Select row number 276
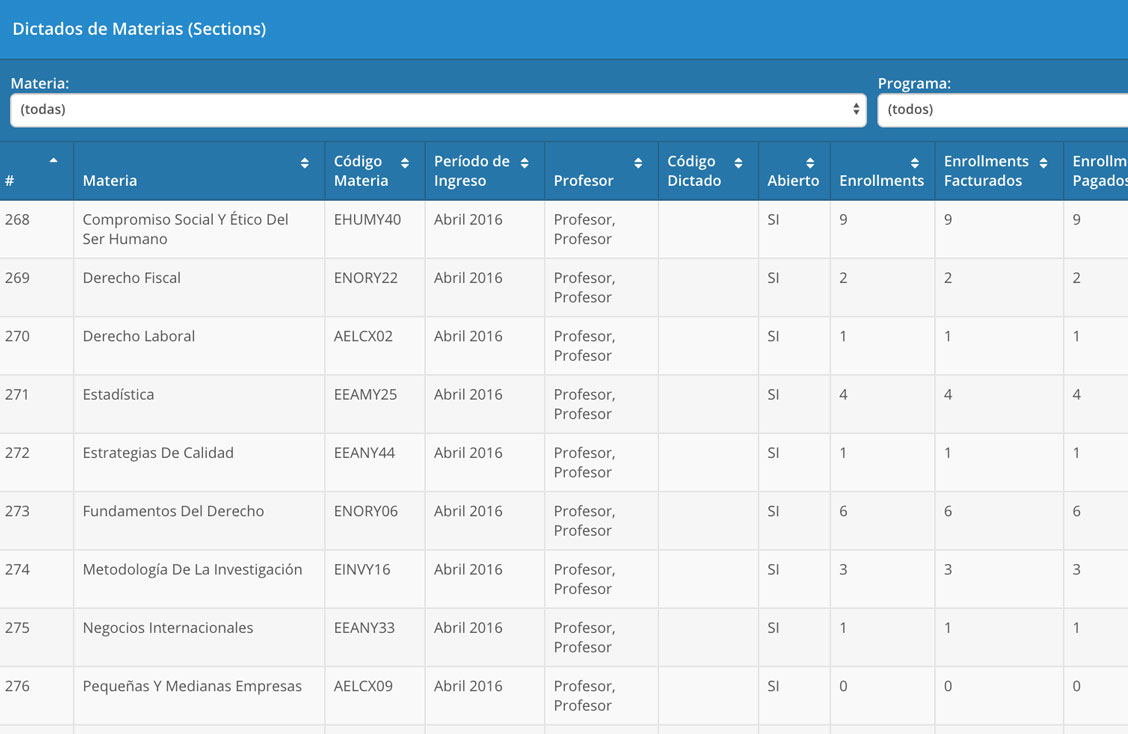Screen dimensions: 1128x734 click(17, 686)
